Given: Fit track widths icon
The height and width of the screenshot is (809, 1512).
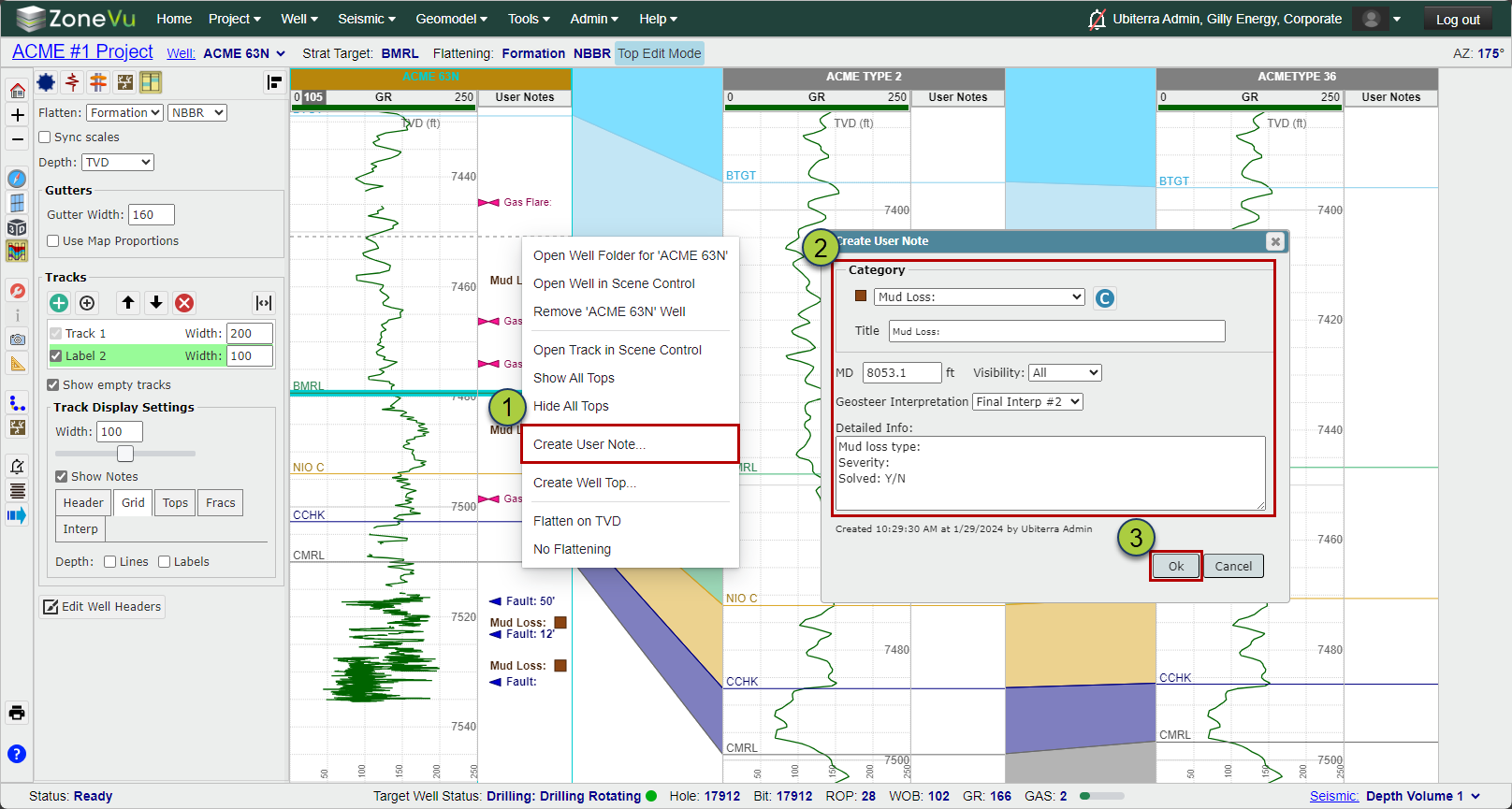Looking at the screenshot, I should coord(264,303).
